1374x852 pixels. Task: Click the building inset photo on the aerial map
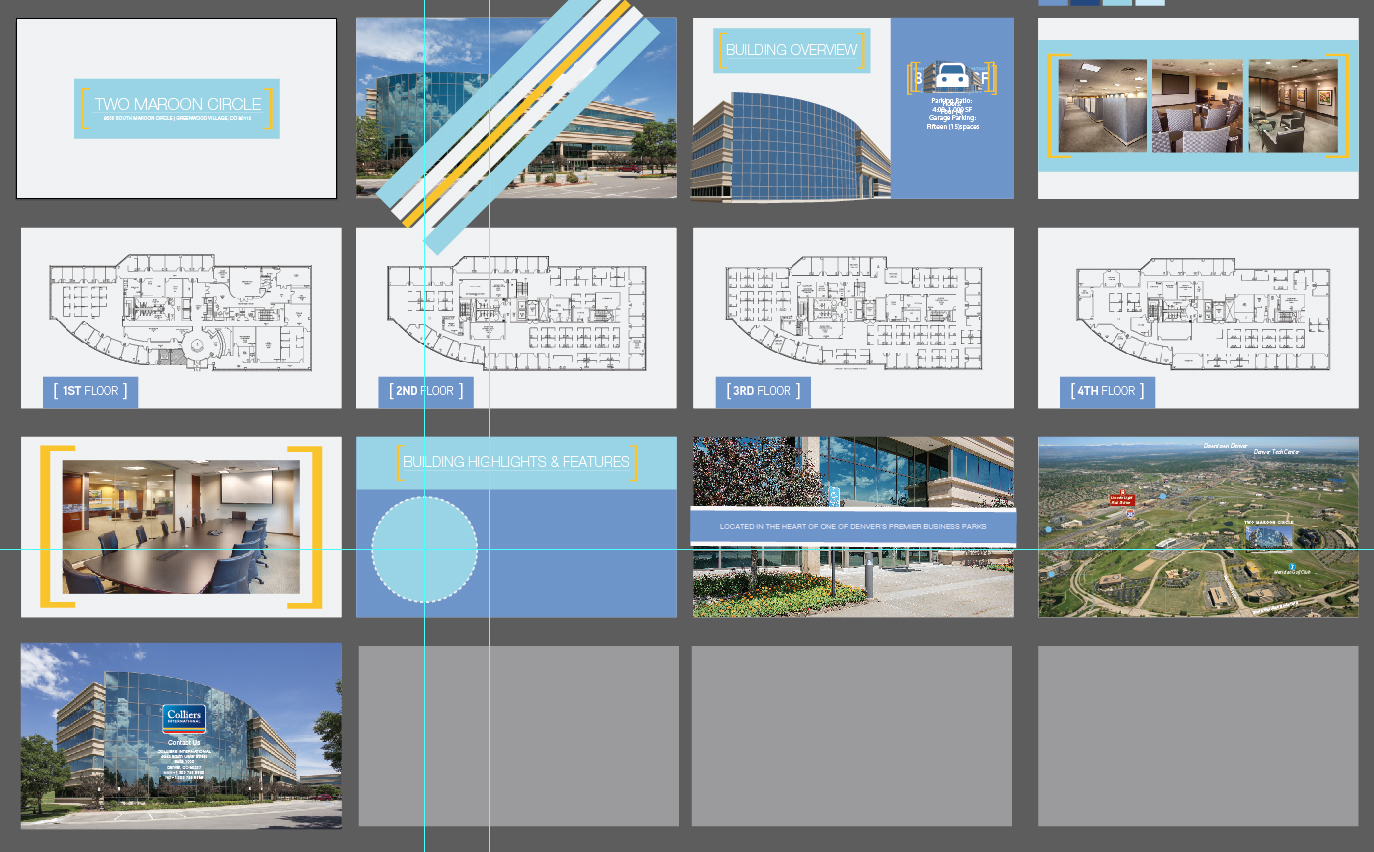pos(1269,537)
